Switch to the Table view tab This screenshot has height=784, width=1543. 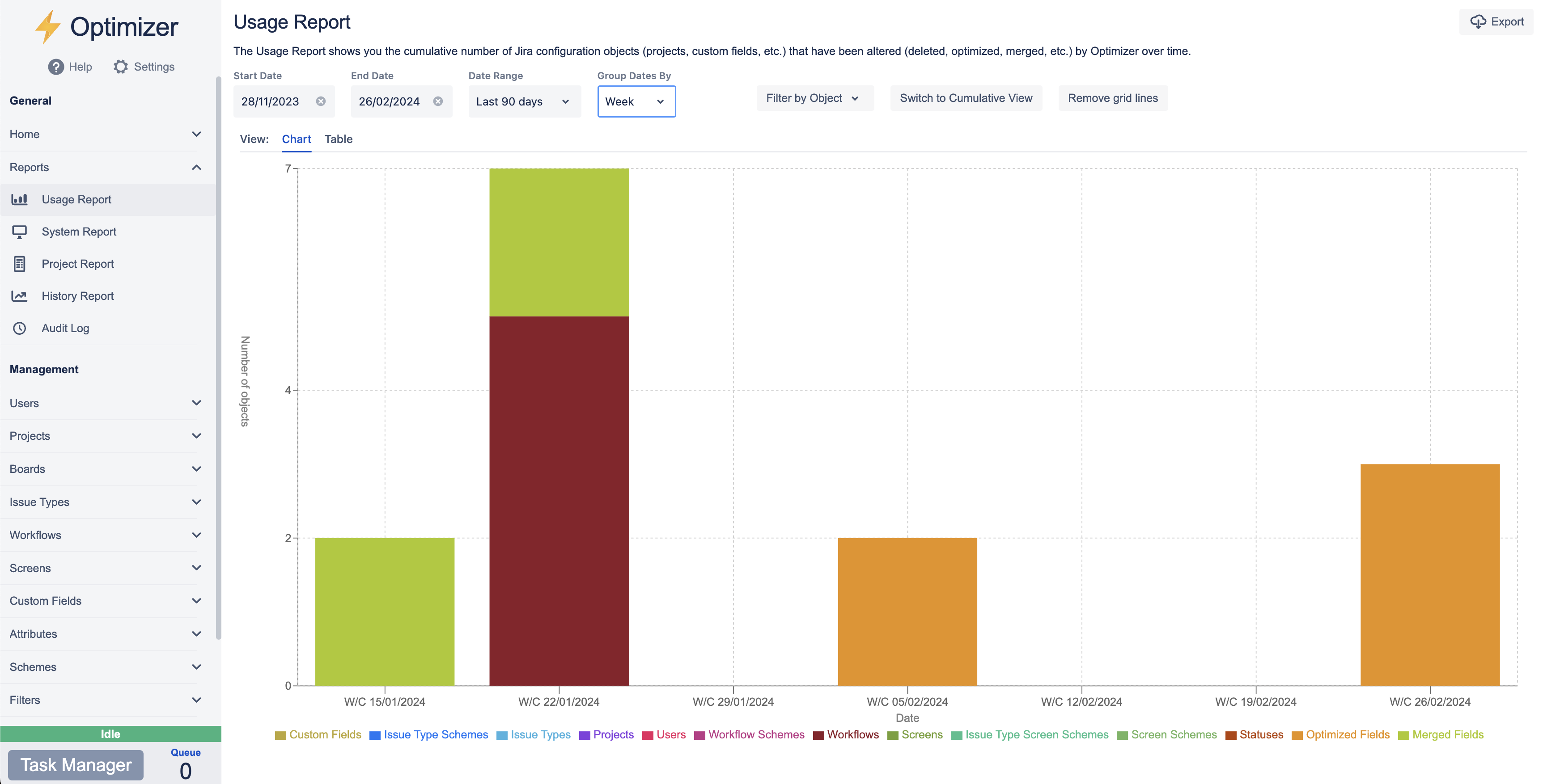pyautogui.click(x=339, y=139)
